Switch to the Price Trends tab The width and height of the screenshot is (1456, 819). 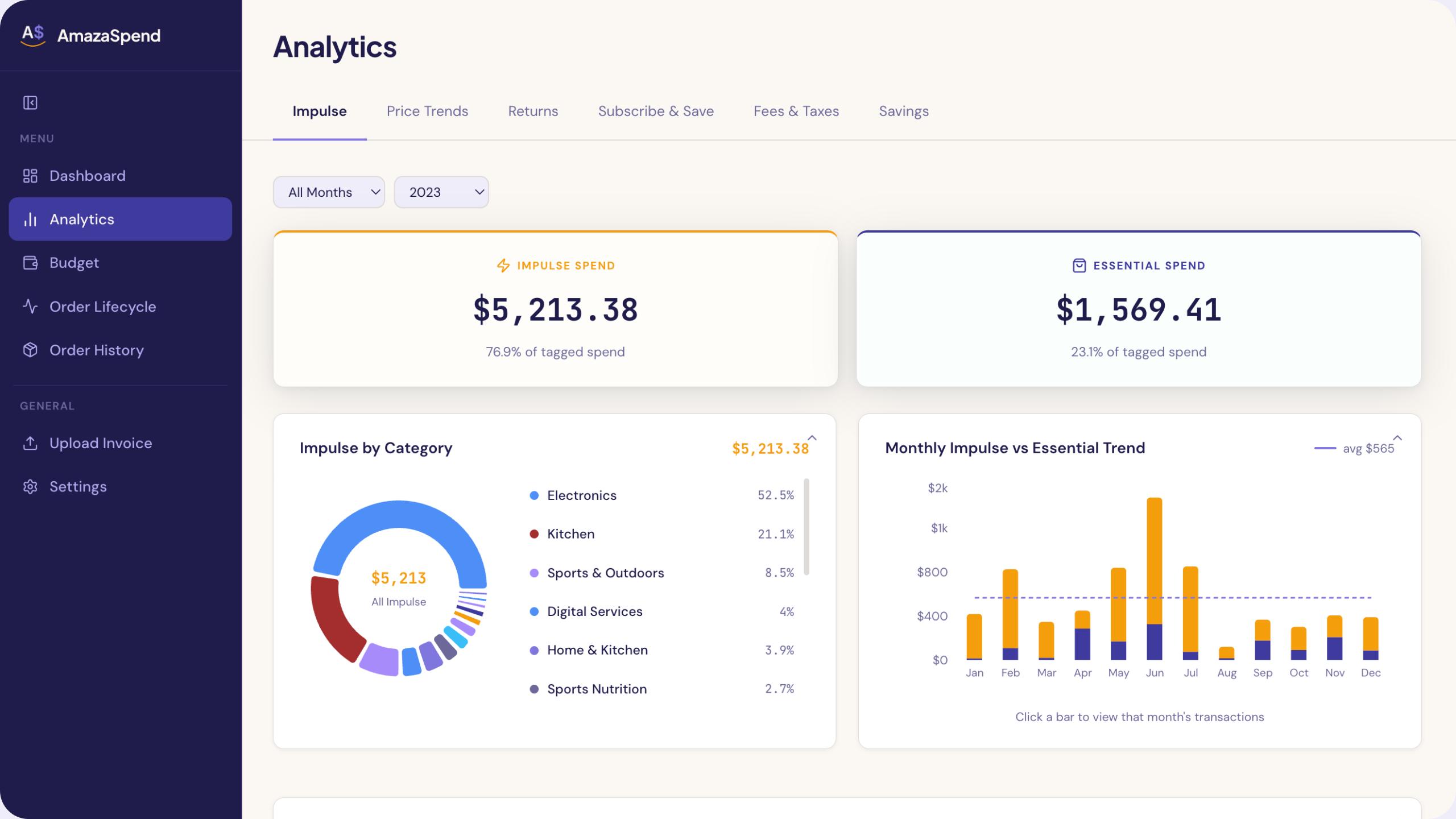(427, 111)
